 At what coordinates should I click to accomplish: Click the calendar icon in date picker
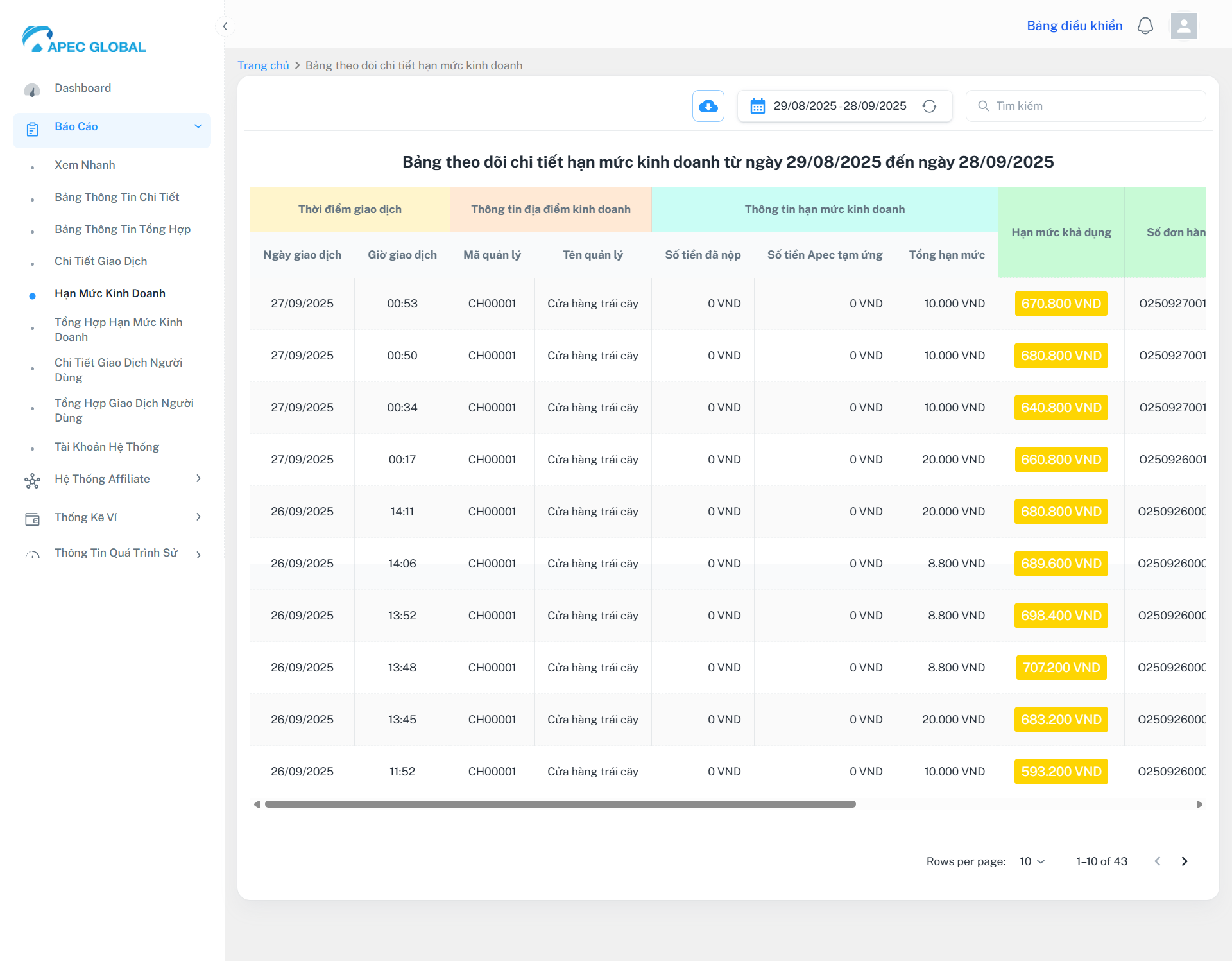[x=757, y=106]
